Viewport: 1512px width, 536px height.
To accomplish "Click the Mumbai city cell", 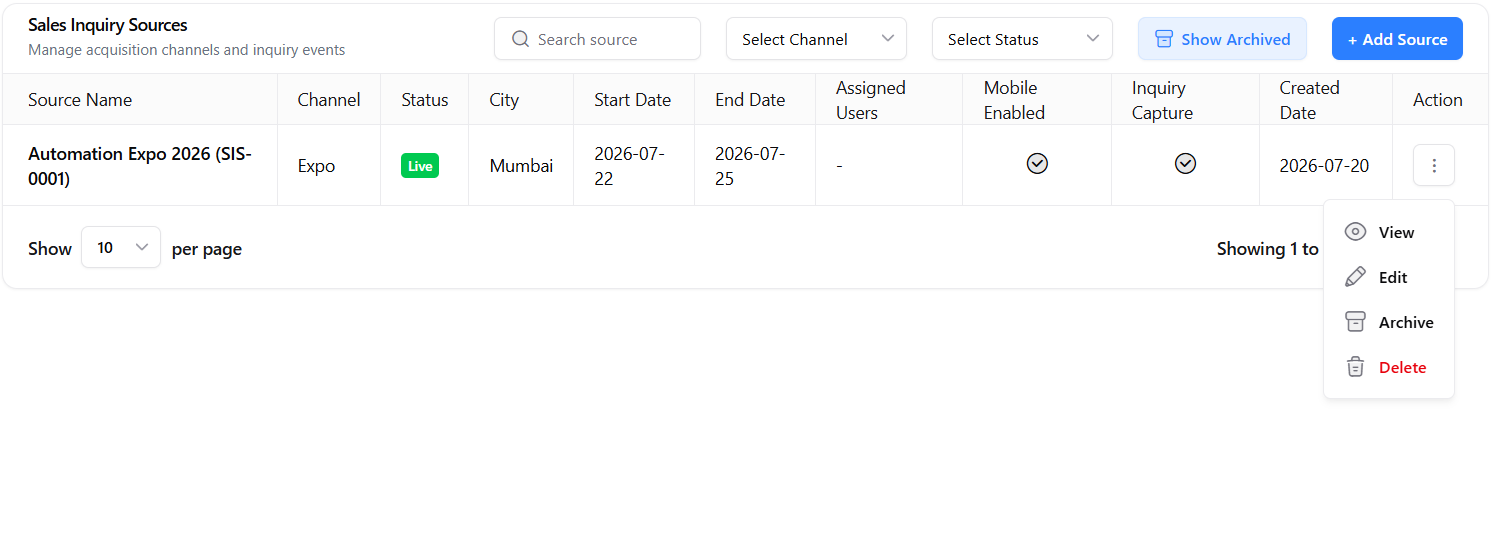I will [x=521, y=166].
